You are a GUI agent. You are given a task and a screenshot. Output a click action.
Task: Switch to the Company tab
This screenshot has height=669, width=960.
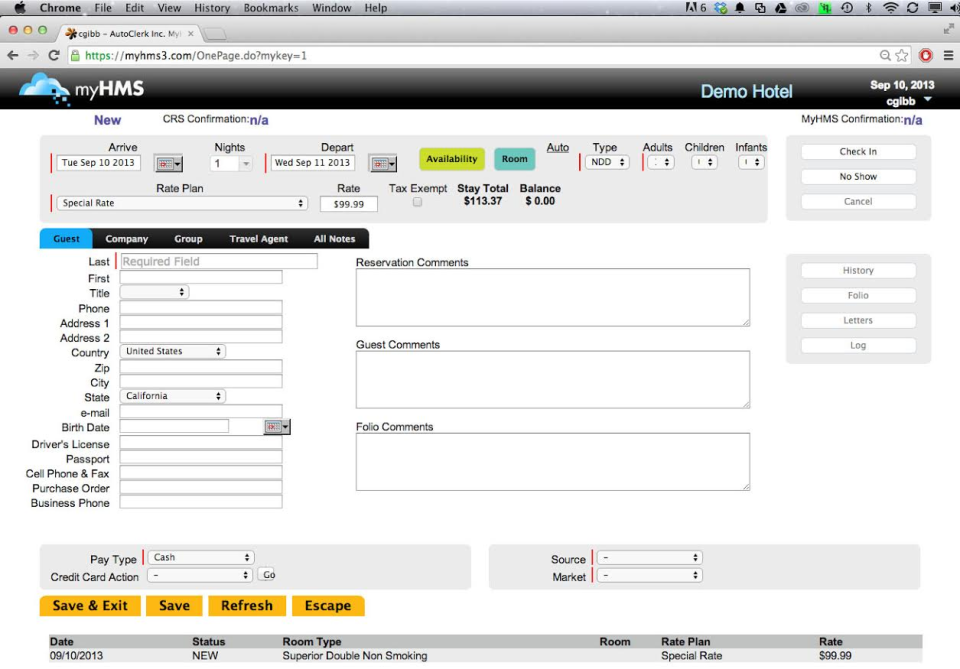(x=126, y=239)
